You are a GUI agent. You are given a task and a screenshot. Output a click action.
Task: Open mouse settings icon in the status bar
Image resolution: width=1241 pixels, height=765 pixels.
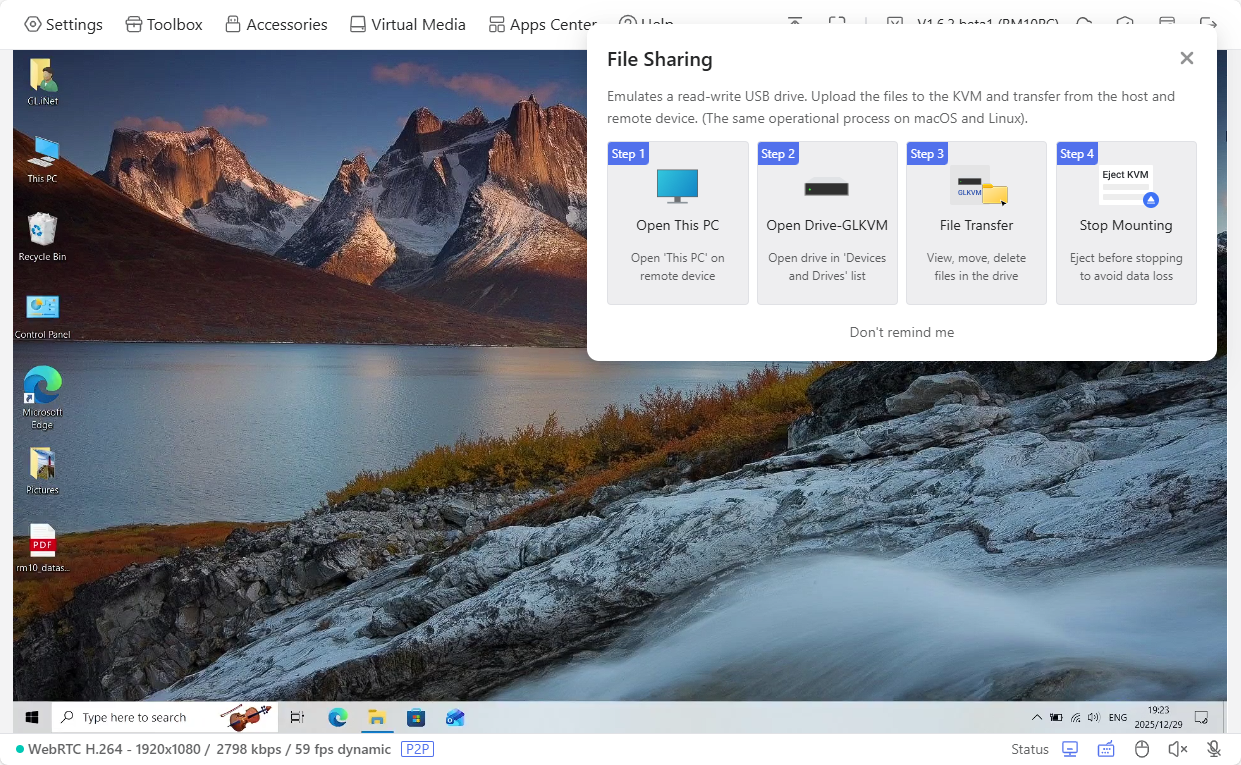click(1141, 748)
